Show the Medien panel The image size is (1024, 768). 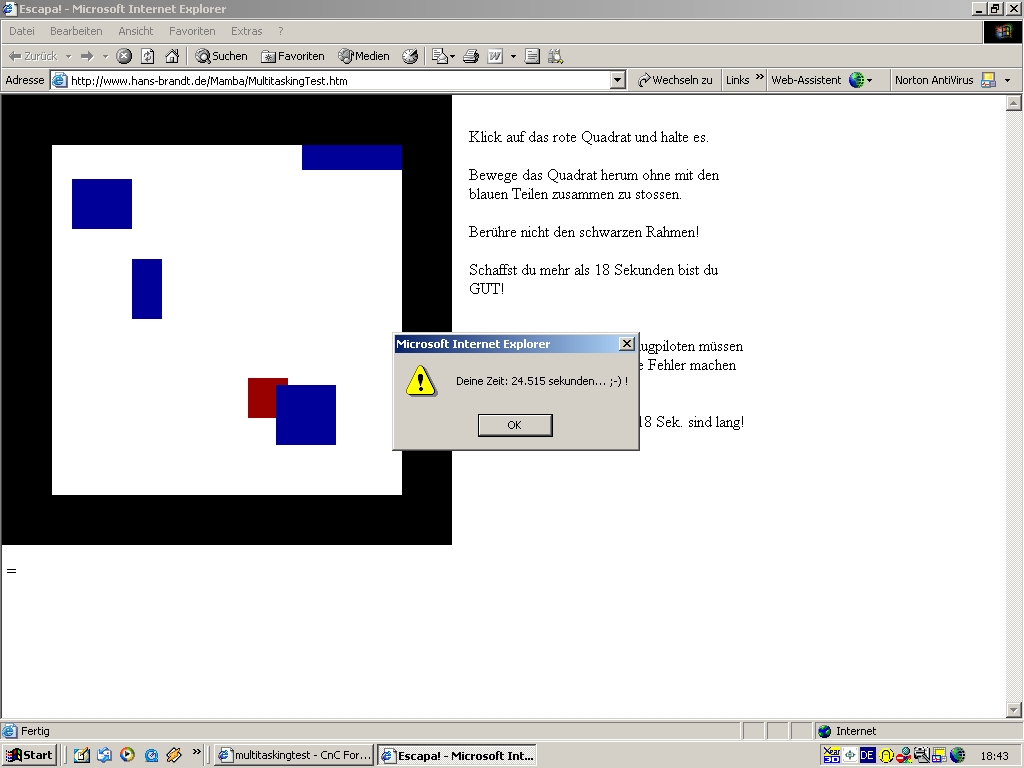(364, 56)
